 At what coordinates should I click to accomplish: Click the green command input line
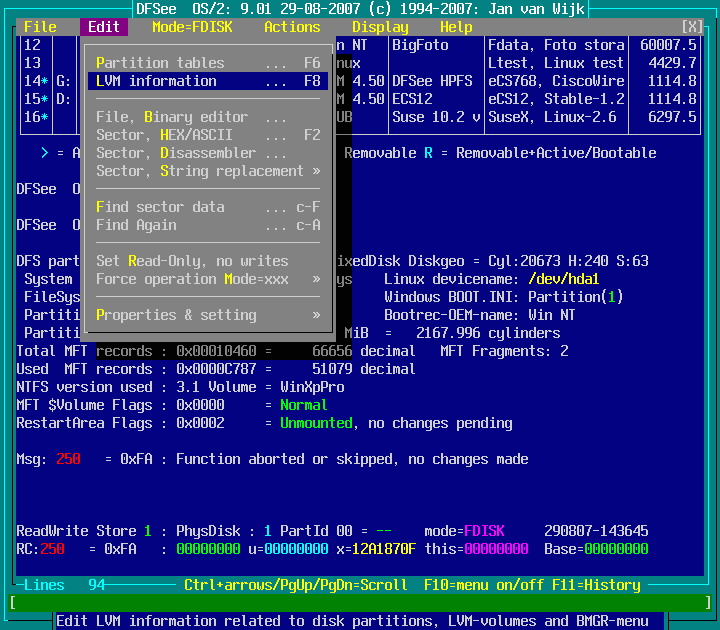(360, 603)
